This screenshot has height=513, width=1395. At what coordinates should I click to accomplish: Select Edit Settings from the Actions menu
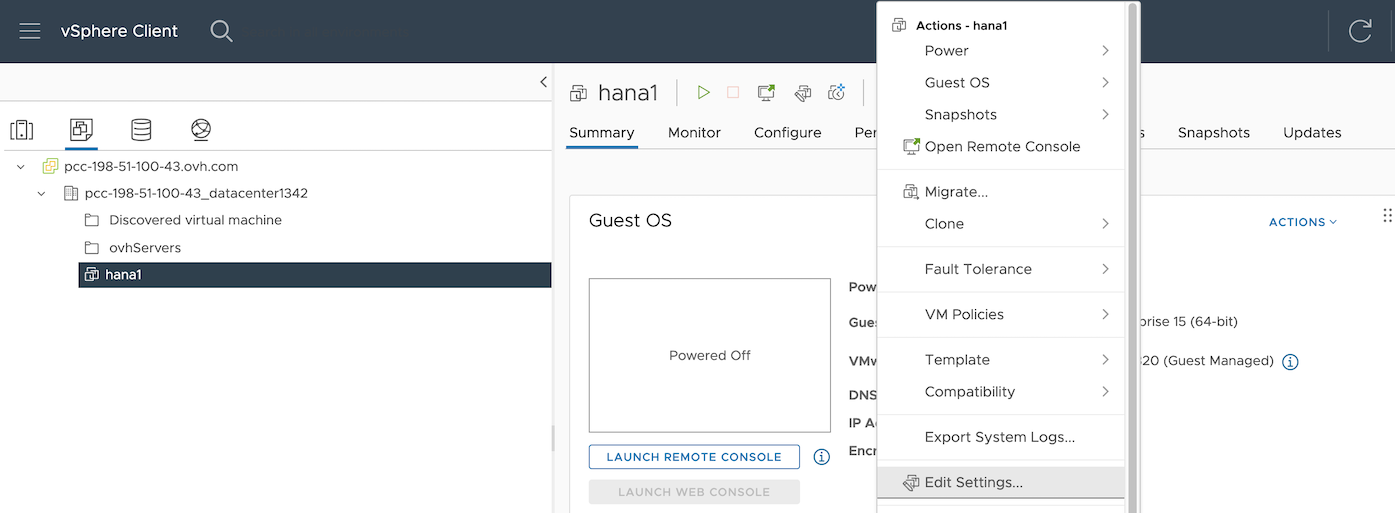(x=973, y=483)
